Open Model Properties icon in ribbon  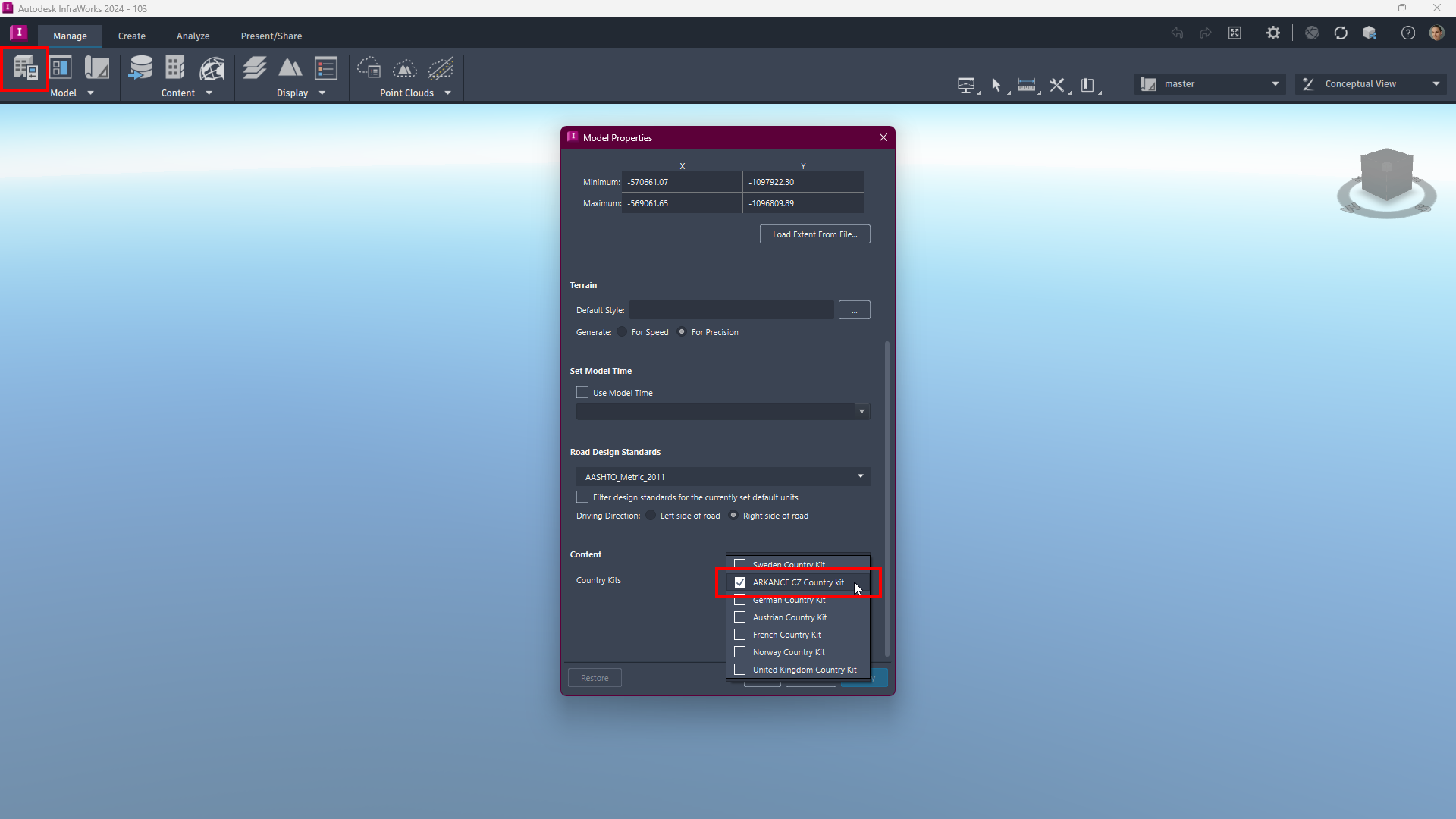[25, 69]
